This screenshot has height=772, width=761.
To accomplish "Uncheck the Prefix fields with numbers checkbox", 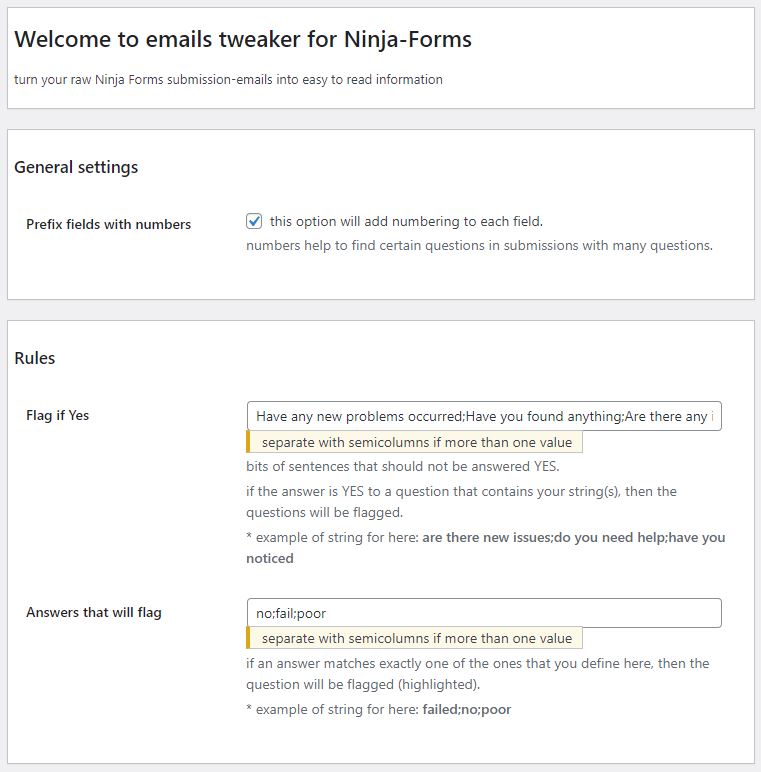I will coord(254,221).
